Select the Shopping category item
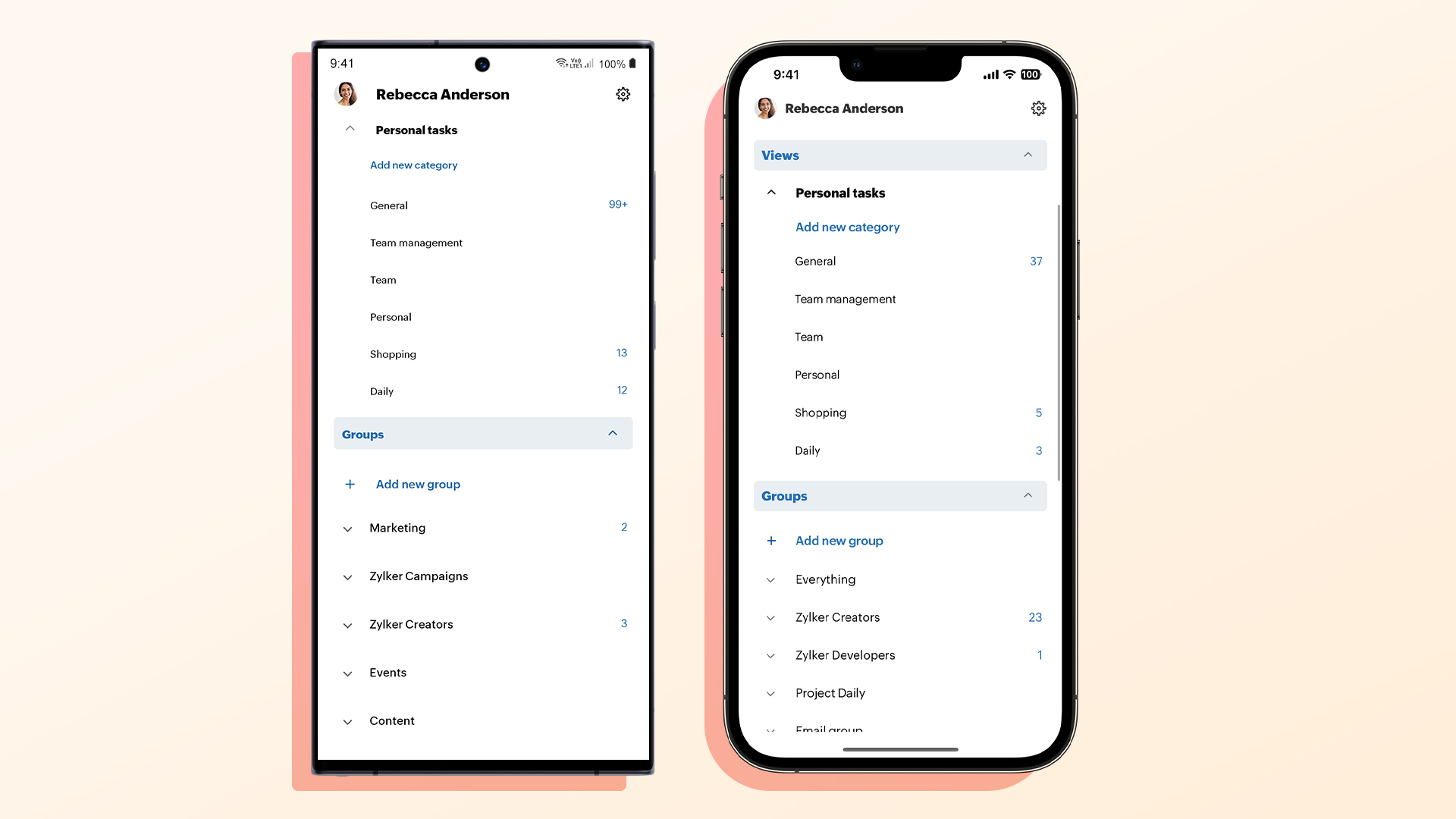Viewport: 1456px width, 819px height. click(x=391, y=353)
